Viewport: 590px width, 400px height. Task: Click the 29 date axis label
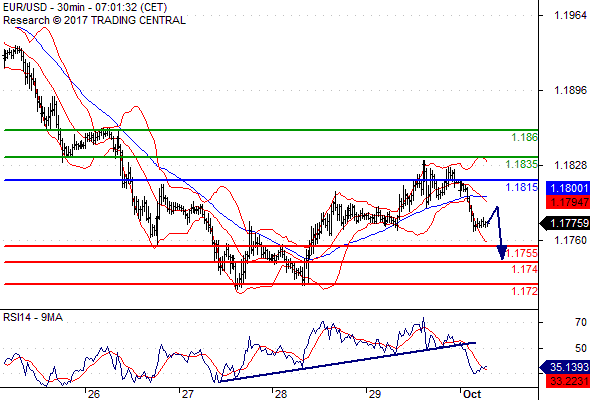374,394
